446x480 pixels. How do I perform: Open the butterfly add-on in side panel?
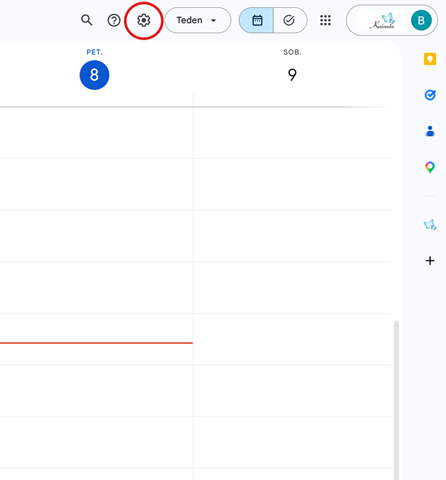[x=430, y=225]
